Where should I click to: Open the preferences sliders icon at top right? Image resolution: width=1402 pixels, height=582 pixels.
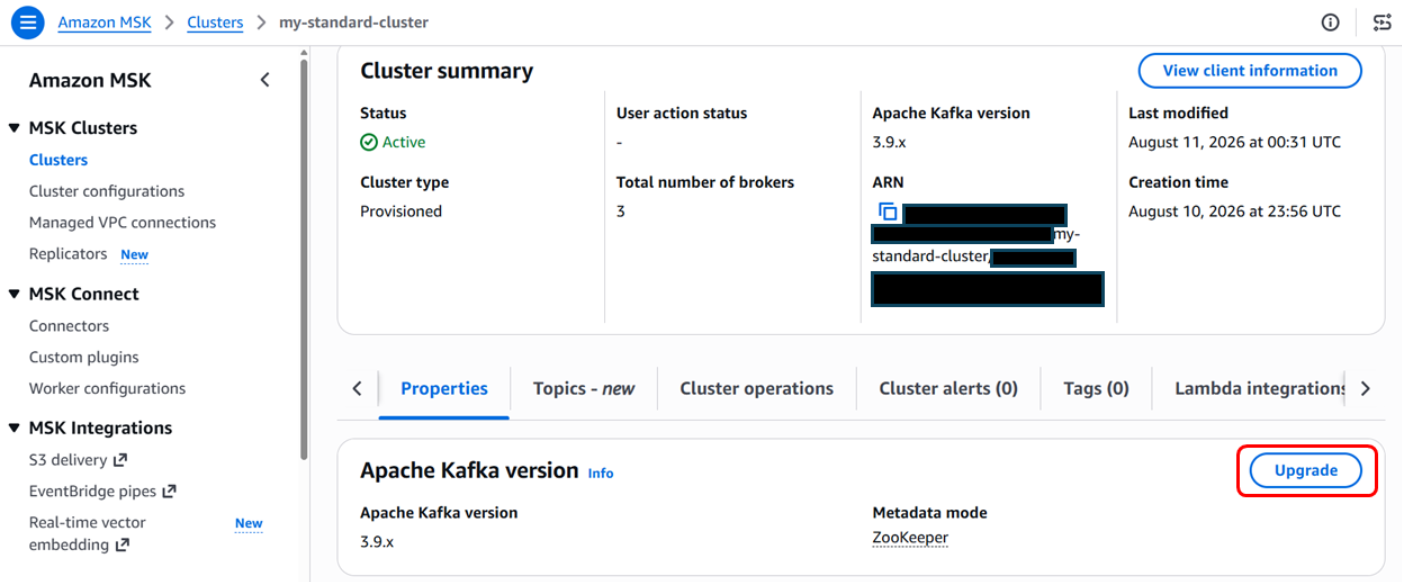pos(1382,22)
